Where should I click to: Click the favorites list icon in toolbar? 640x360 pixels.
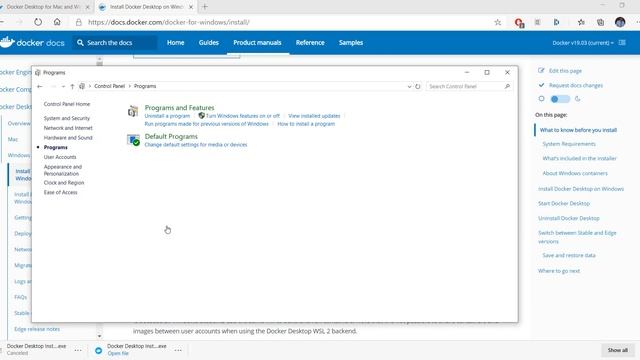point(581,22)
